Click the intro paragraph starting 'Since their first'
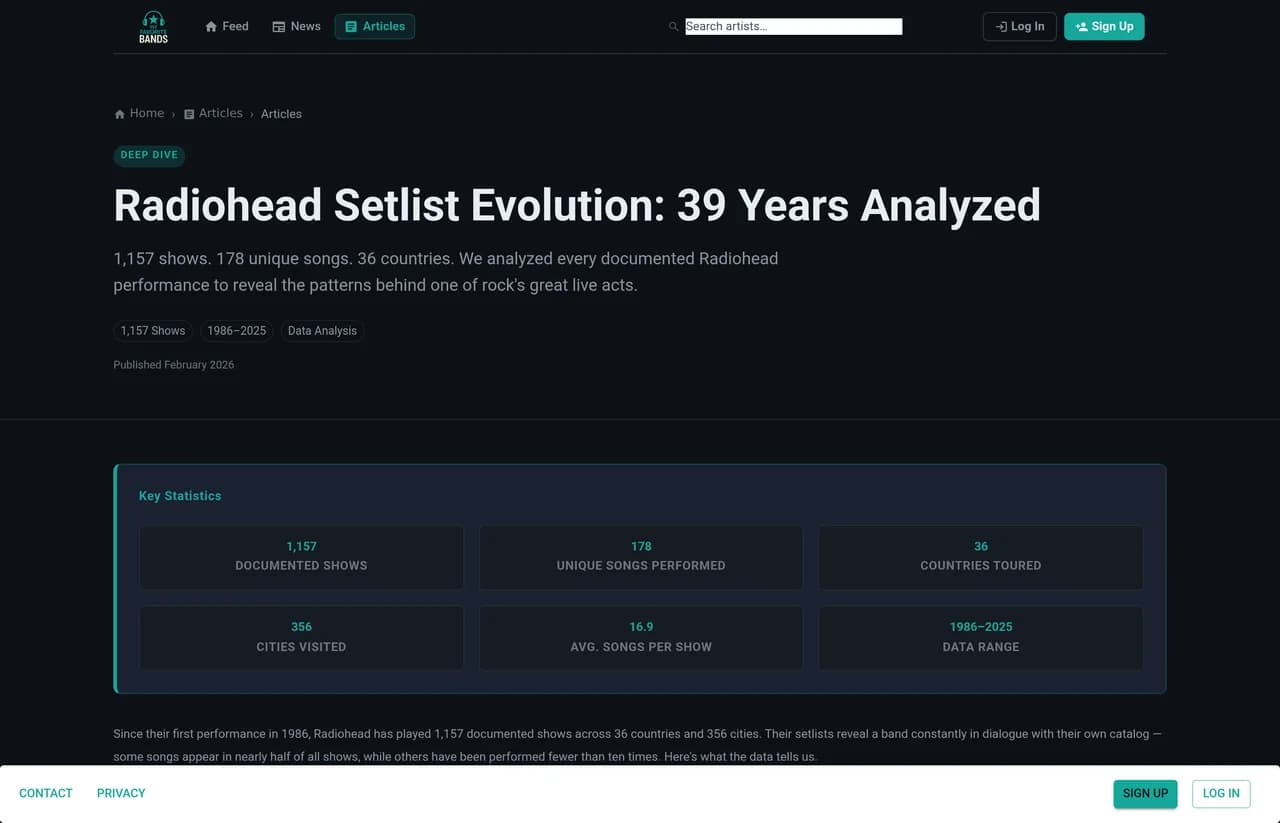This screenshot has height=823, width=1280. pos(638,745)
